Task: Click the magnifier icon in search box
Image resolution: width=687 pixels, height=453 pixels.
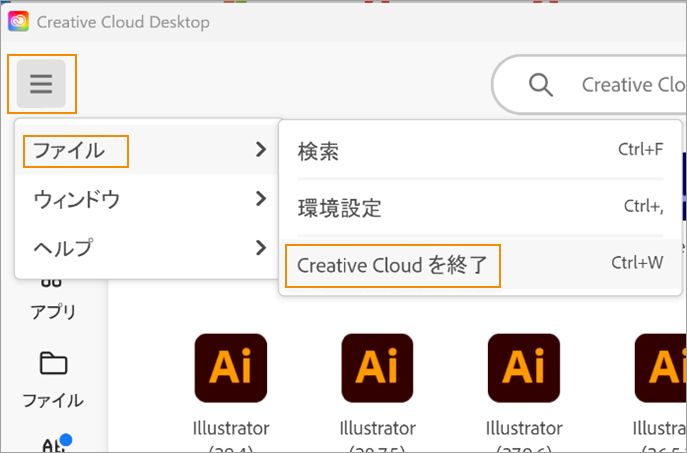Action: coord(541,85)
